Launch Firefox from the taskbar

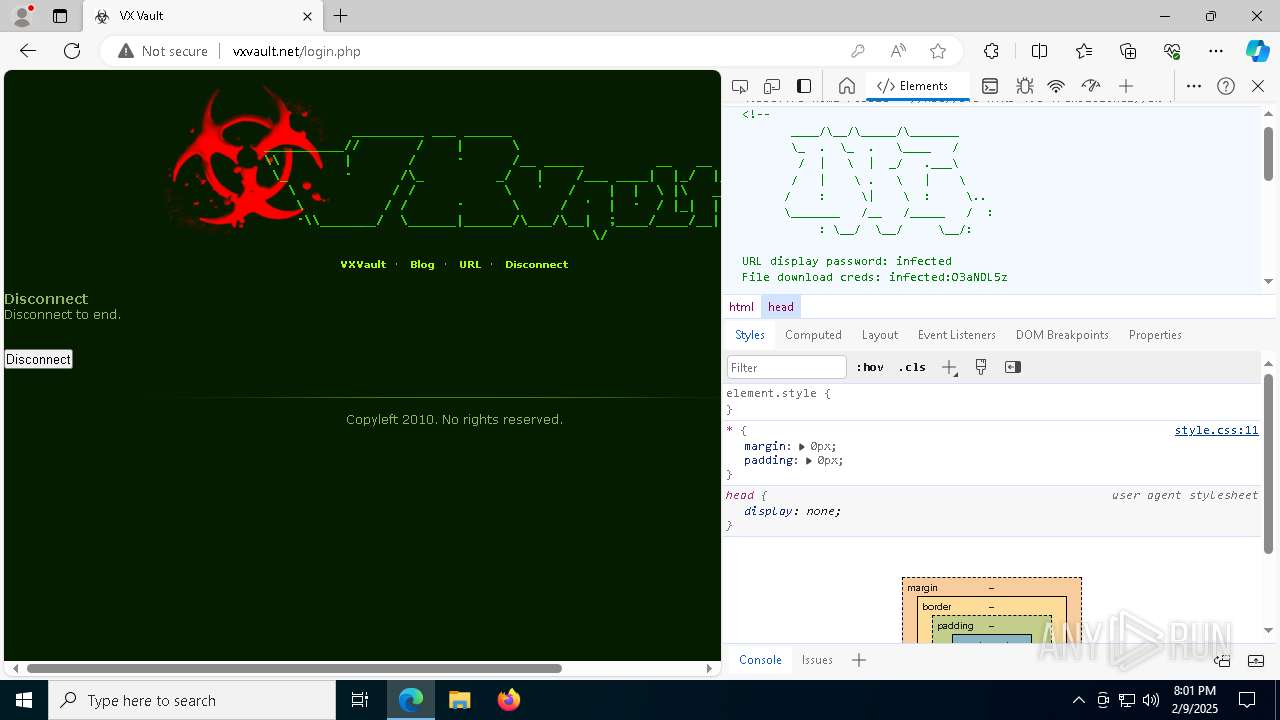pos(509,700)
